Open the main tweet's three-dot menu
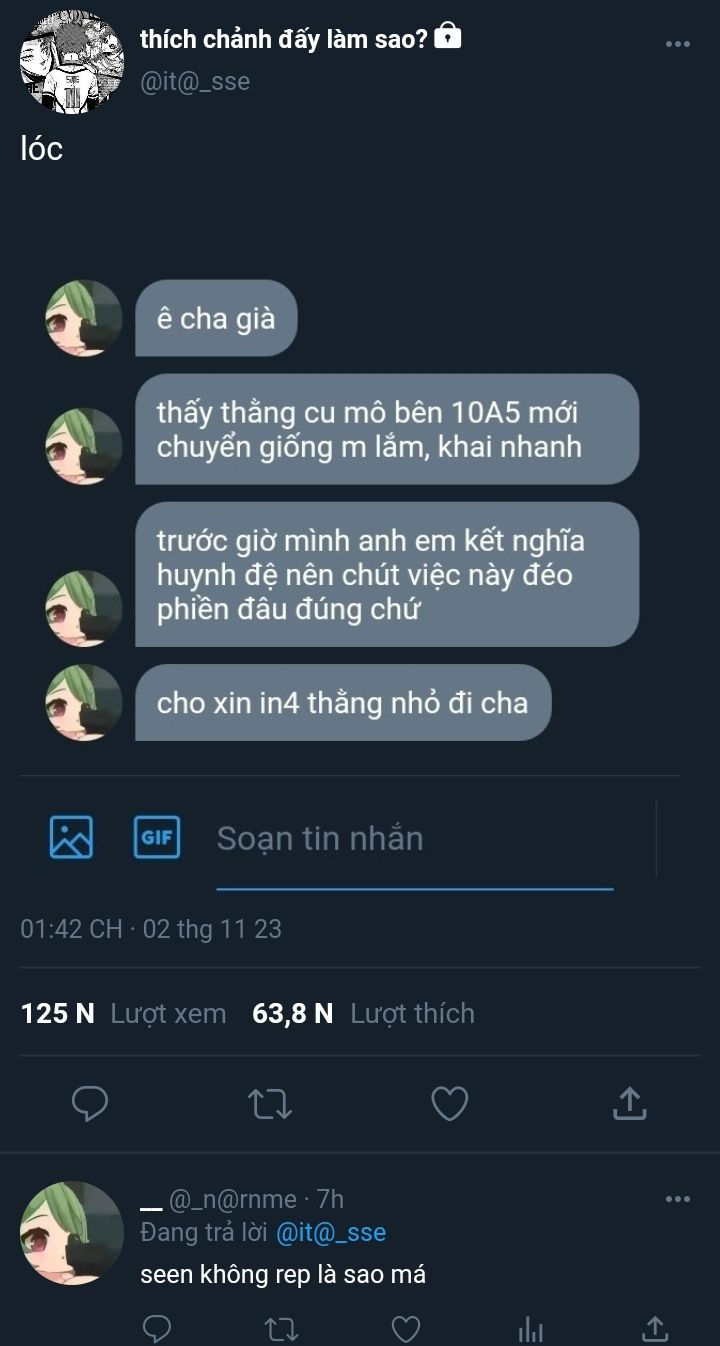The height and width of the screenshot is (1346, 720). pyautogui.click(x=677, y=45)
